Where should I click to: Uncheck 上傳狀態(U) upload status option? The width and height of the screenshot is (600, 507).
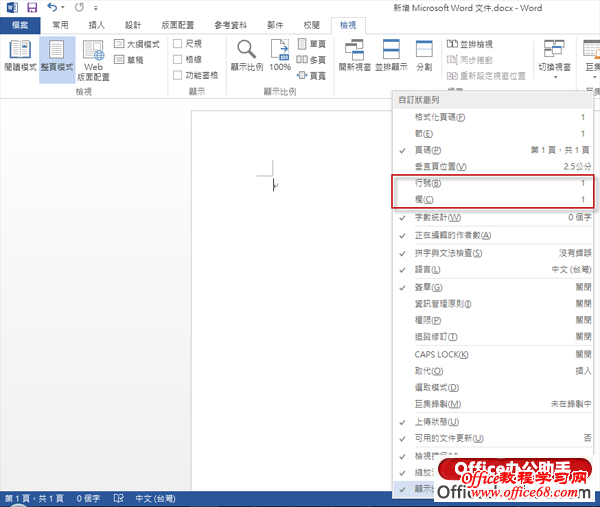pyautogui.click(x=493, y=422)
